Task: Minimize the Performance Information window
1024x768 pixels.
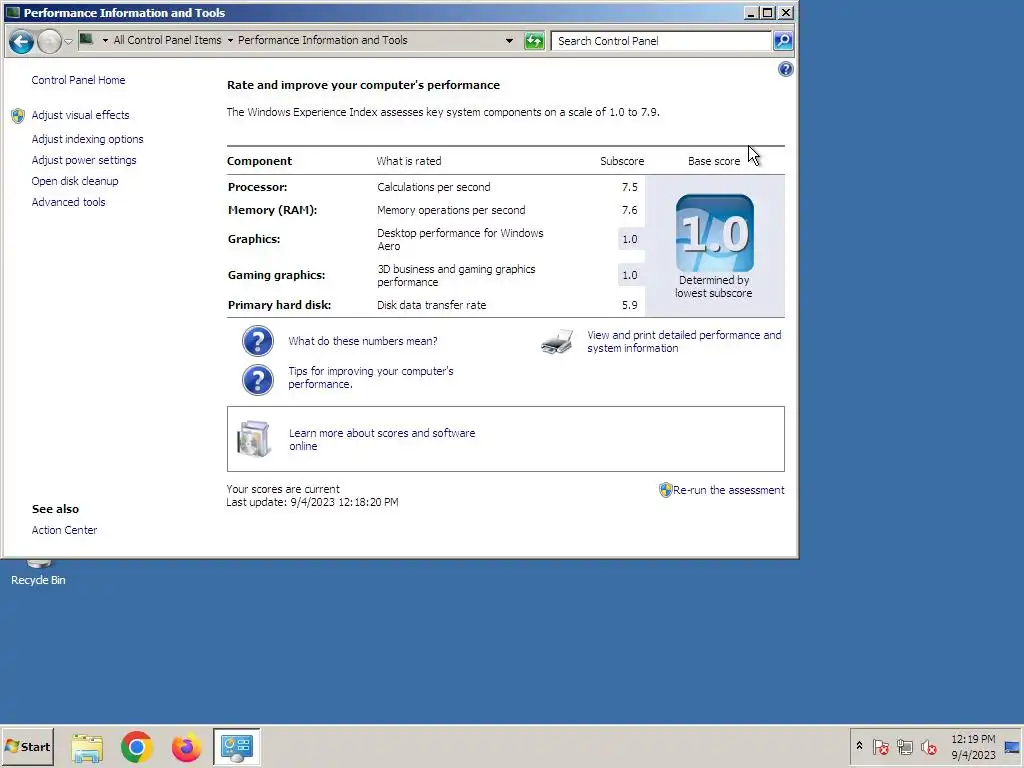Action: [751, 12]
